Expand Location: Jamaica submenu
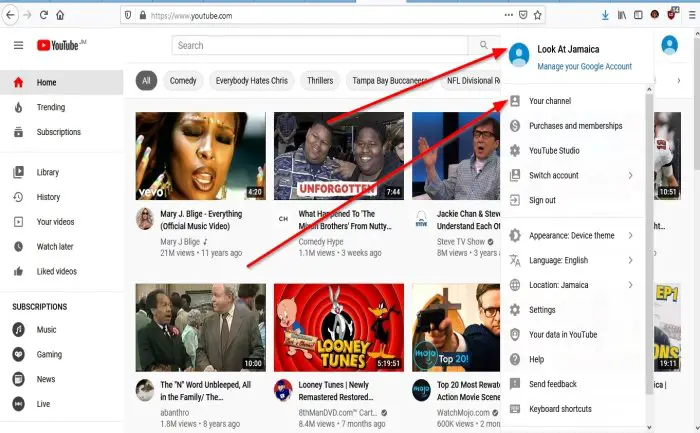700x433 pixels. (x=573, y=285)
